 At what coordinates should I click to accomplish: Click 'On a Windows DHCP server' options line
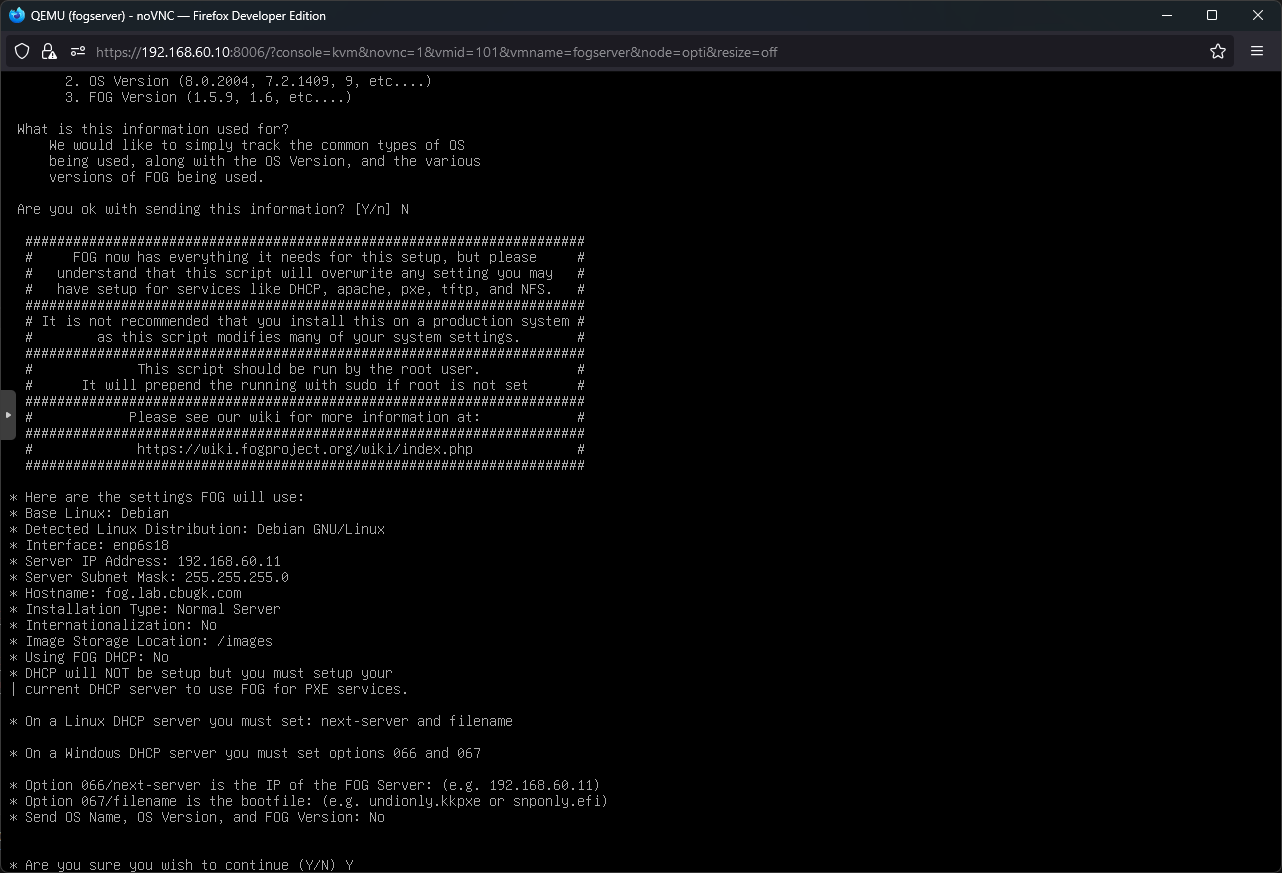[245, 753]
